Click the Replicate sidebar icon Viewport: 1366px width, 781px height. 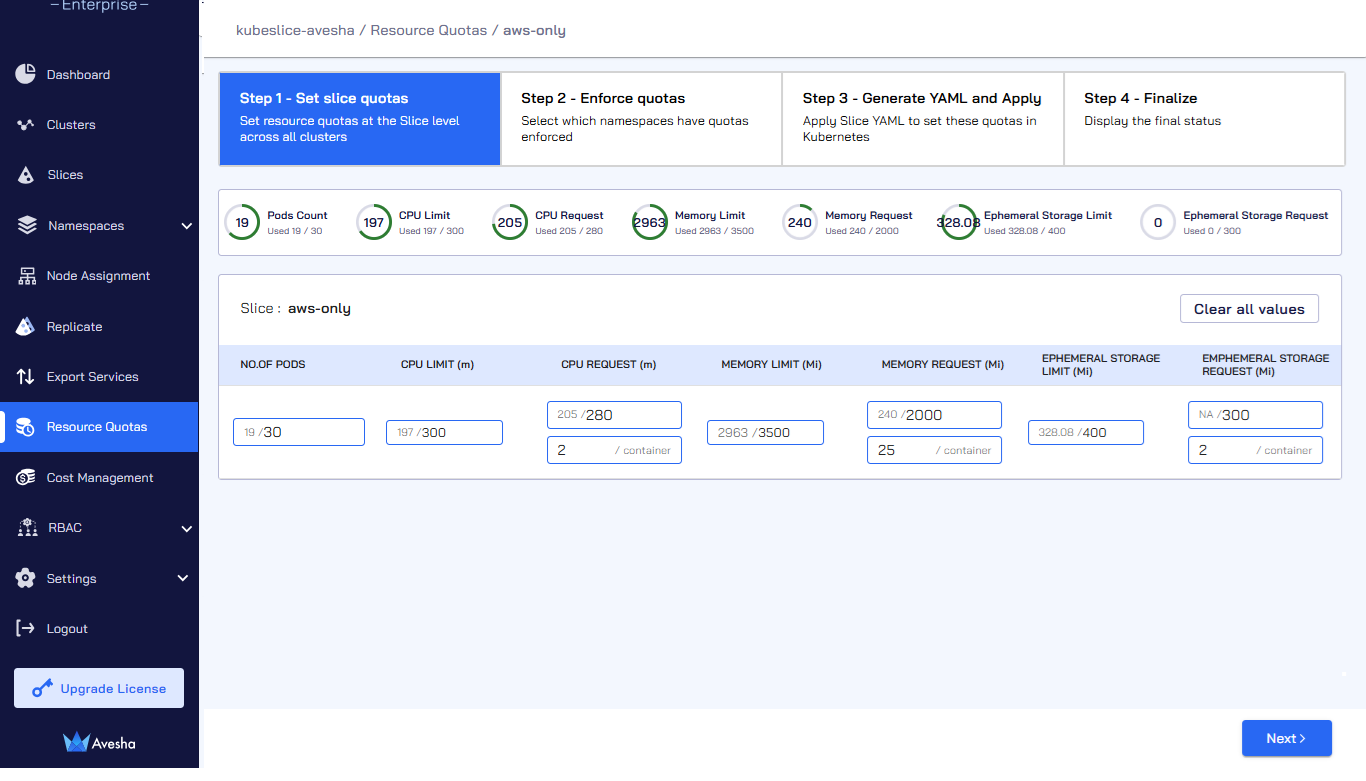27,326
